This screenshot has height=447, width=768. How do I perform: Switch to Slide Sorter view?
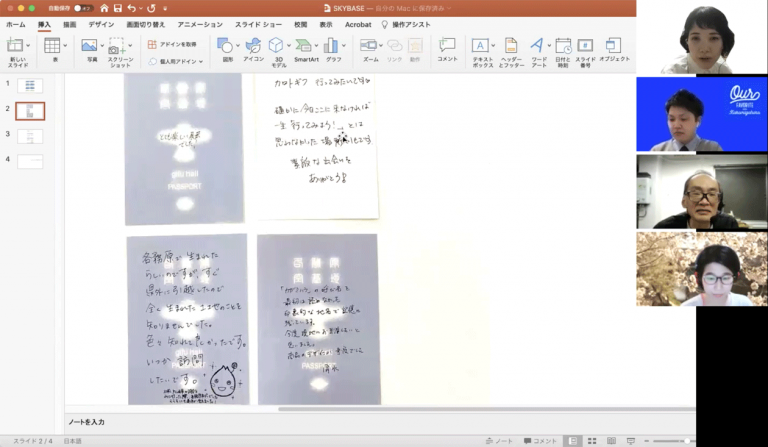coord(592,441)
